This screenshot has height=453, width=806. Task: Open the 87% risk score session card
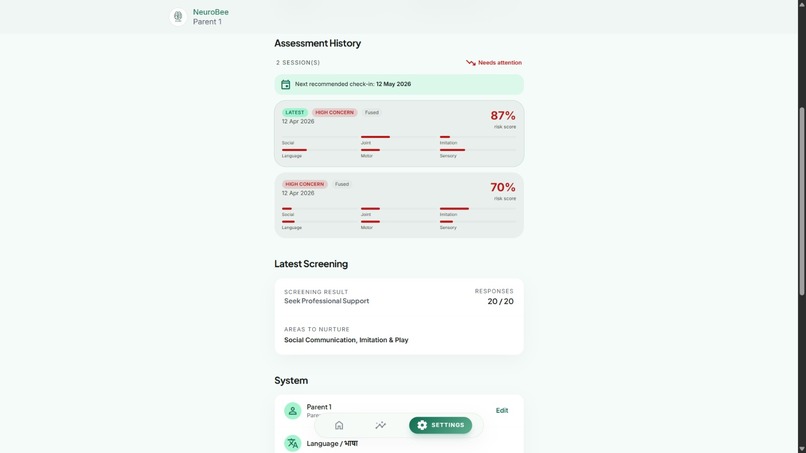(399, 133)
